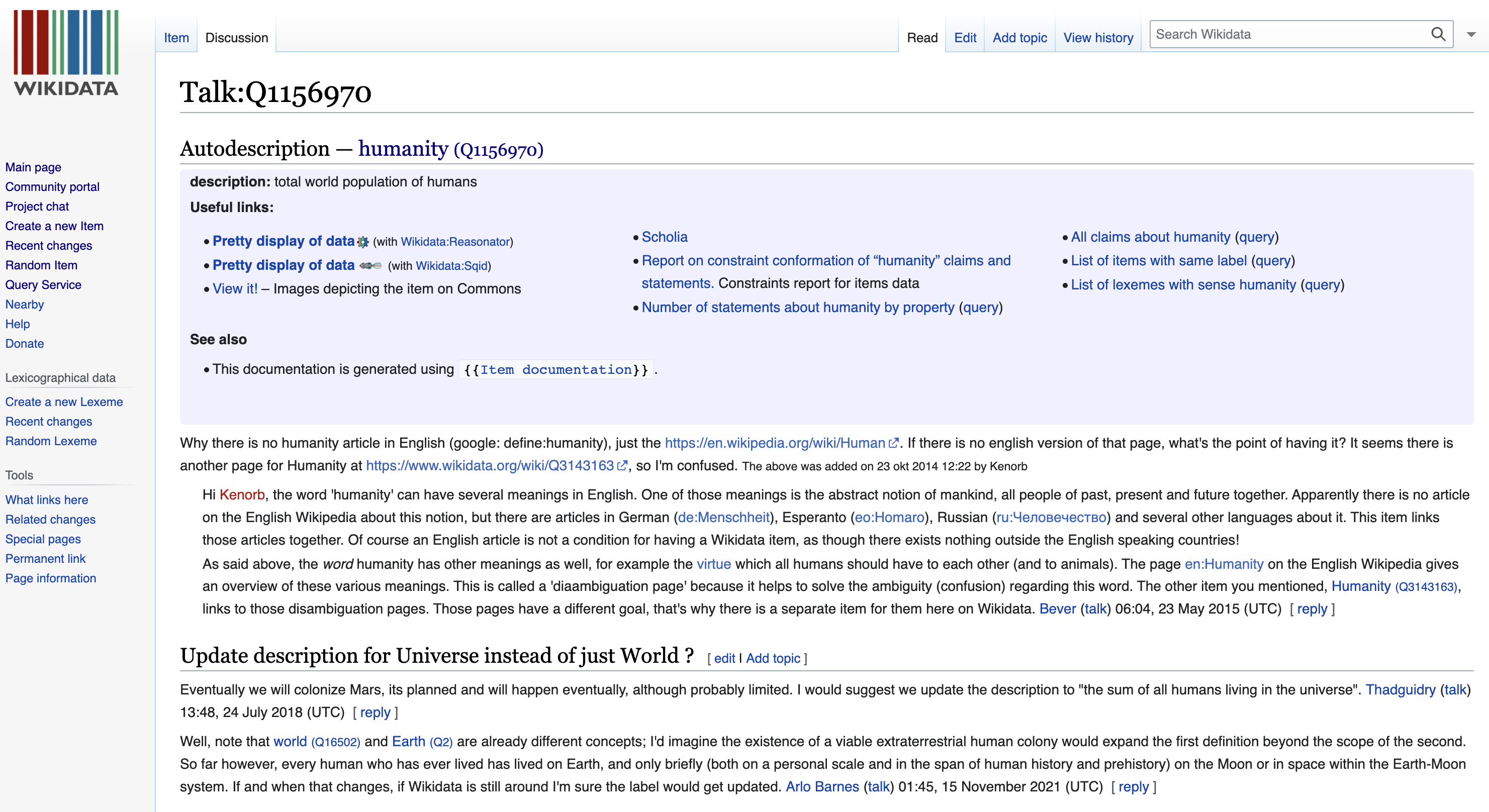Type in the Search Wikidata field

tap(1289, 34)
